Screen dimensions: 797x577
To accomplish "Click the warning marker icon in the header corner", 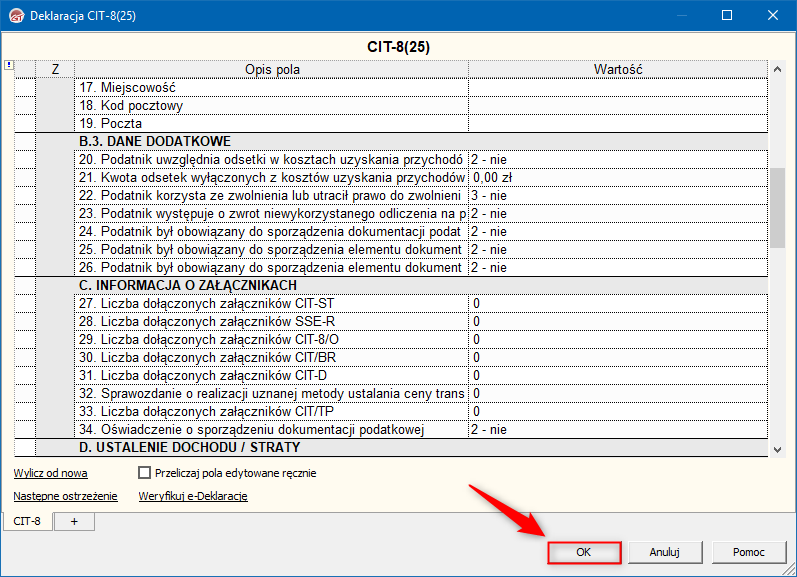I will 9,65.
